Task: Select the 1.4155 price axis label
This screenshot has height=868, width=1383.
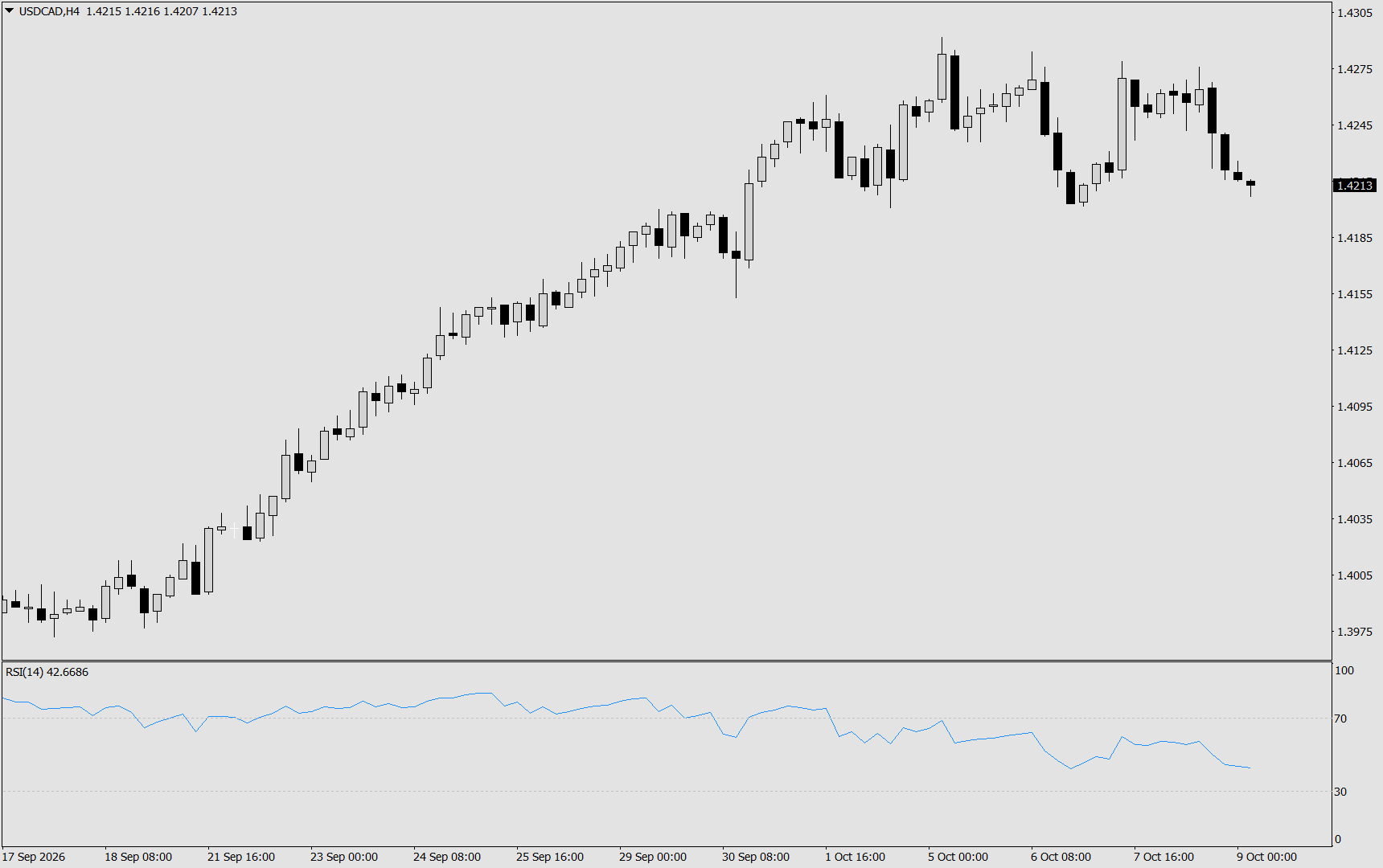Action: pos(1355,294)
